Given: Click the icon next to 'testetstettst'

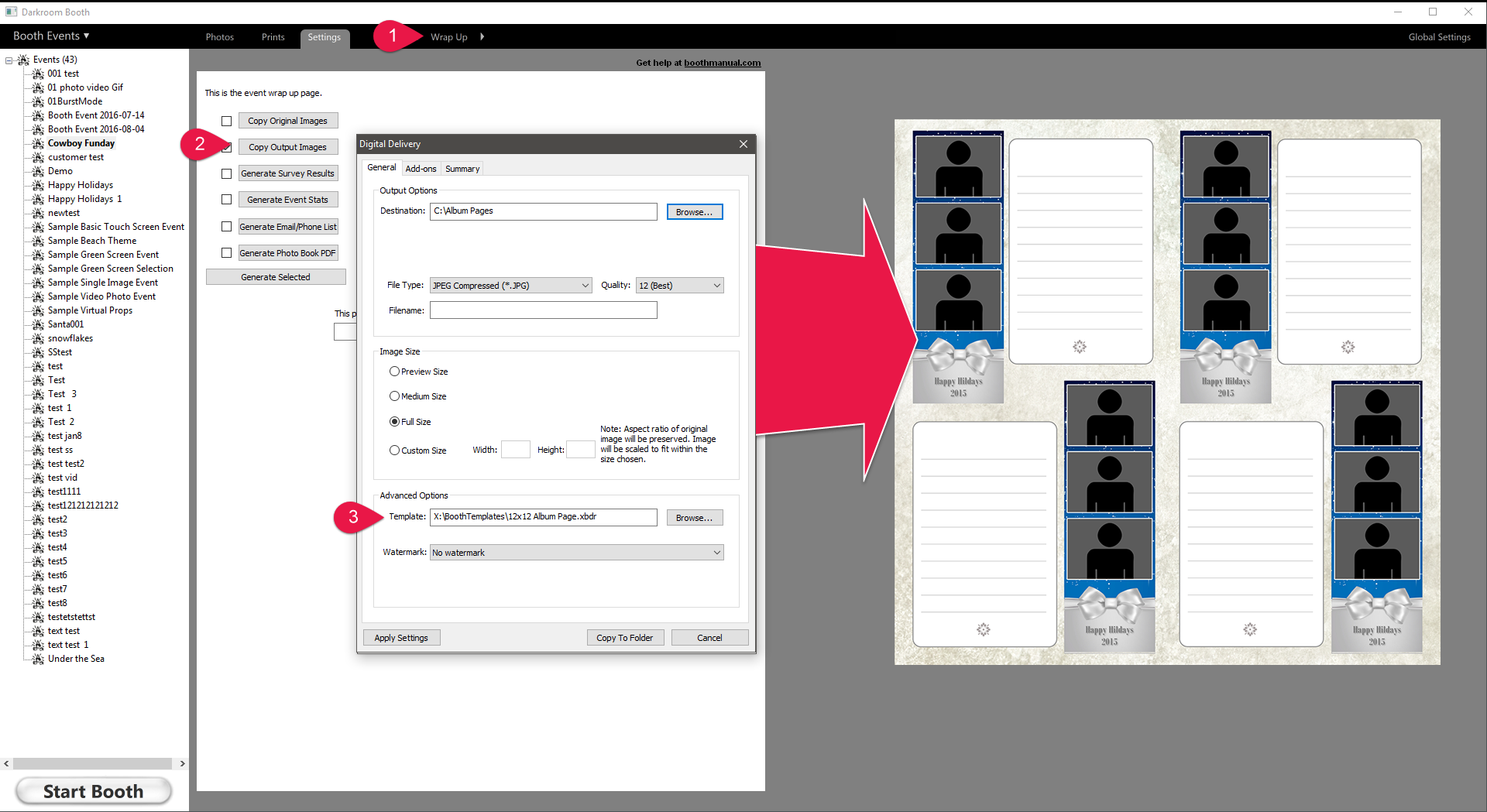Looking at the screenshot, I should (x=38, y=617).
